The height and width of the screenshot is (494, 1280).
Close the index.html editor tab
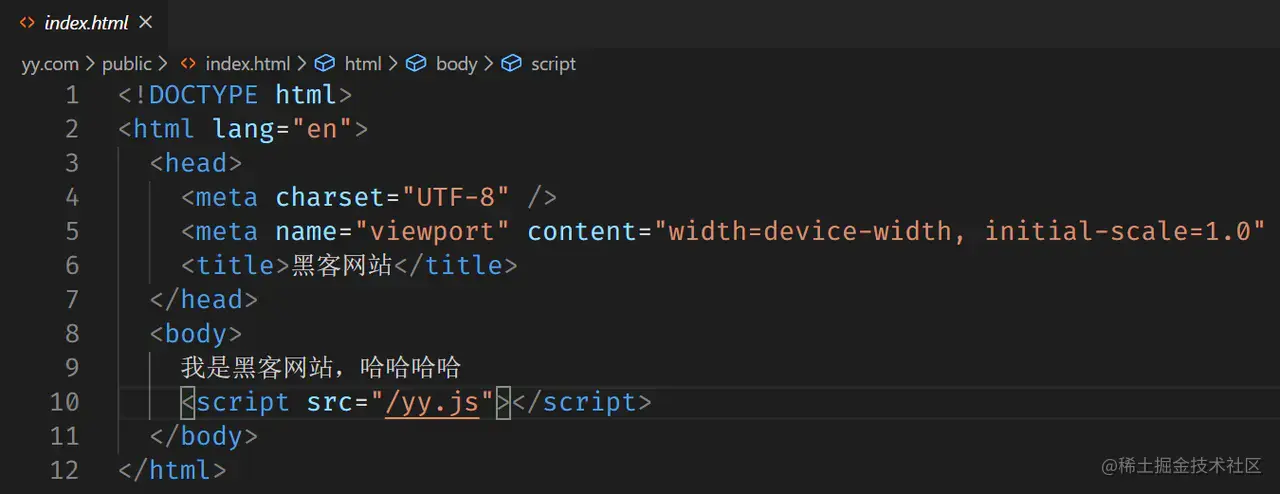point(146,22)
